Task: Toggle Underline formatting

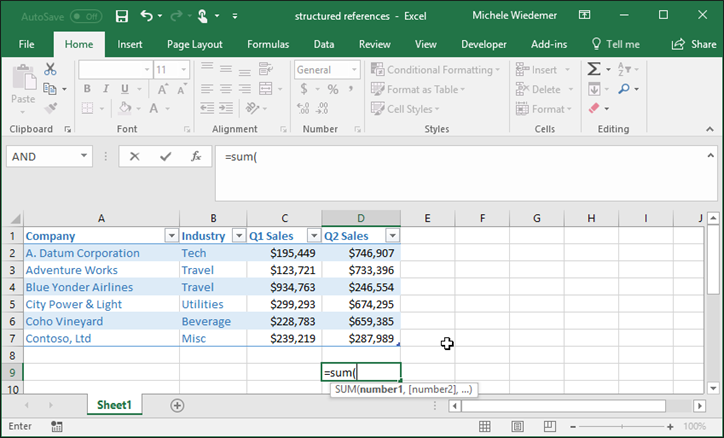Action: [x=125, y=89]
